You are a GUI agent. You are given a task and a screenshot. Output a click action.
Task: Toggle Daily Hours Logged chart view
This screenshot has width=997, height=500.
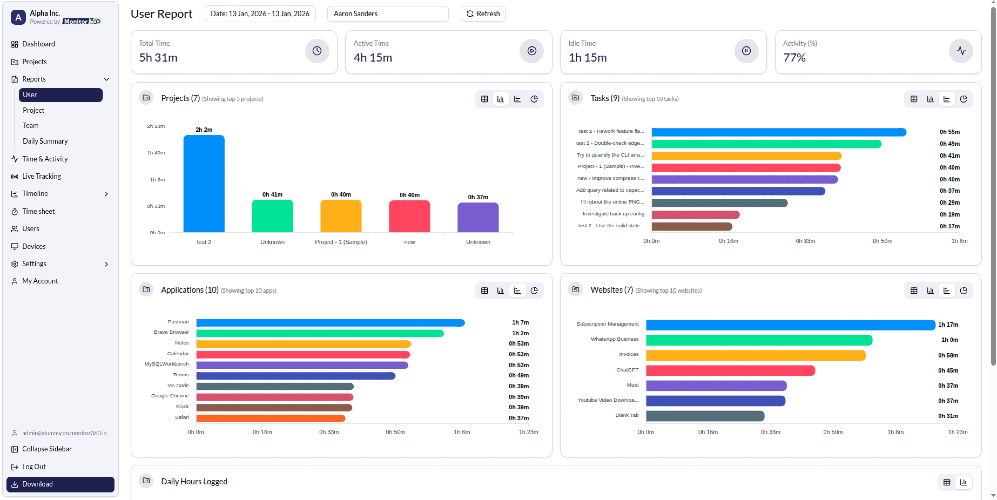(964, 482)
